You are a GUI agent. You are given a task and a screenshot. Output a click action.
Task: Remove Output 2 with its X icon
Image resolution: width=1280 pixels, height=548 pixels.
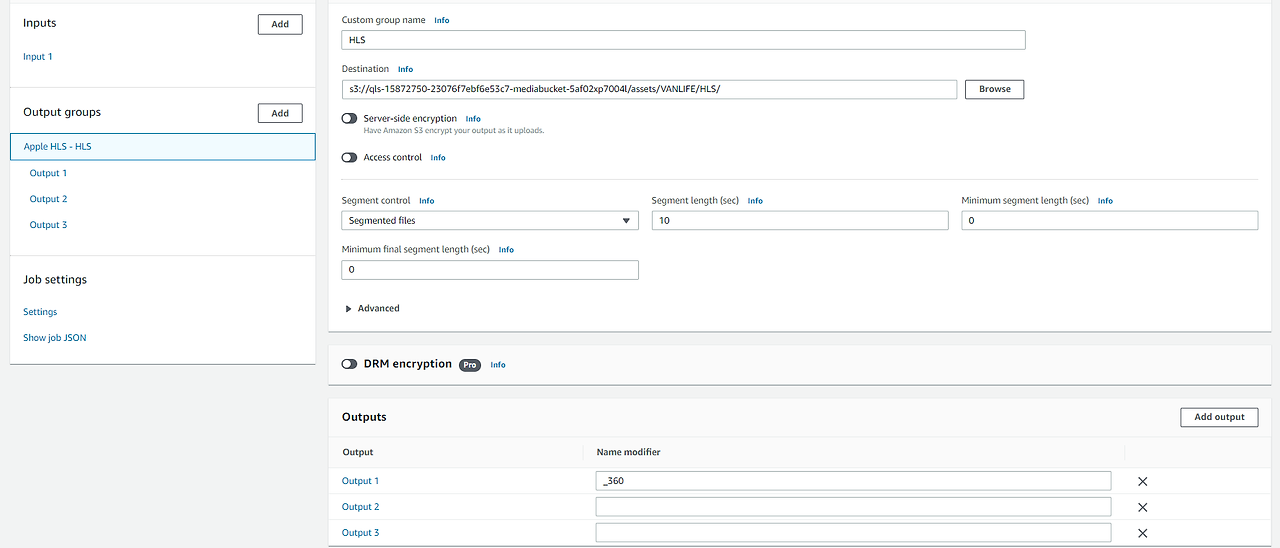tap(1142, 507)
